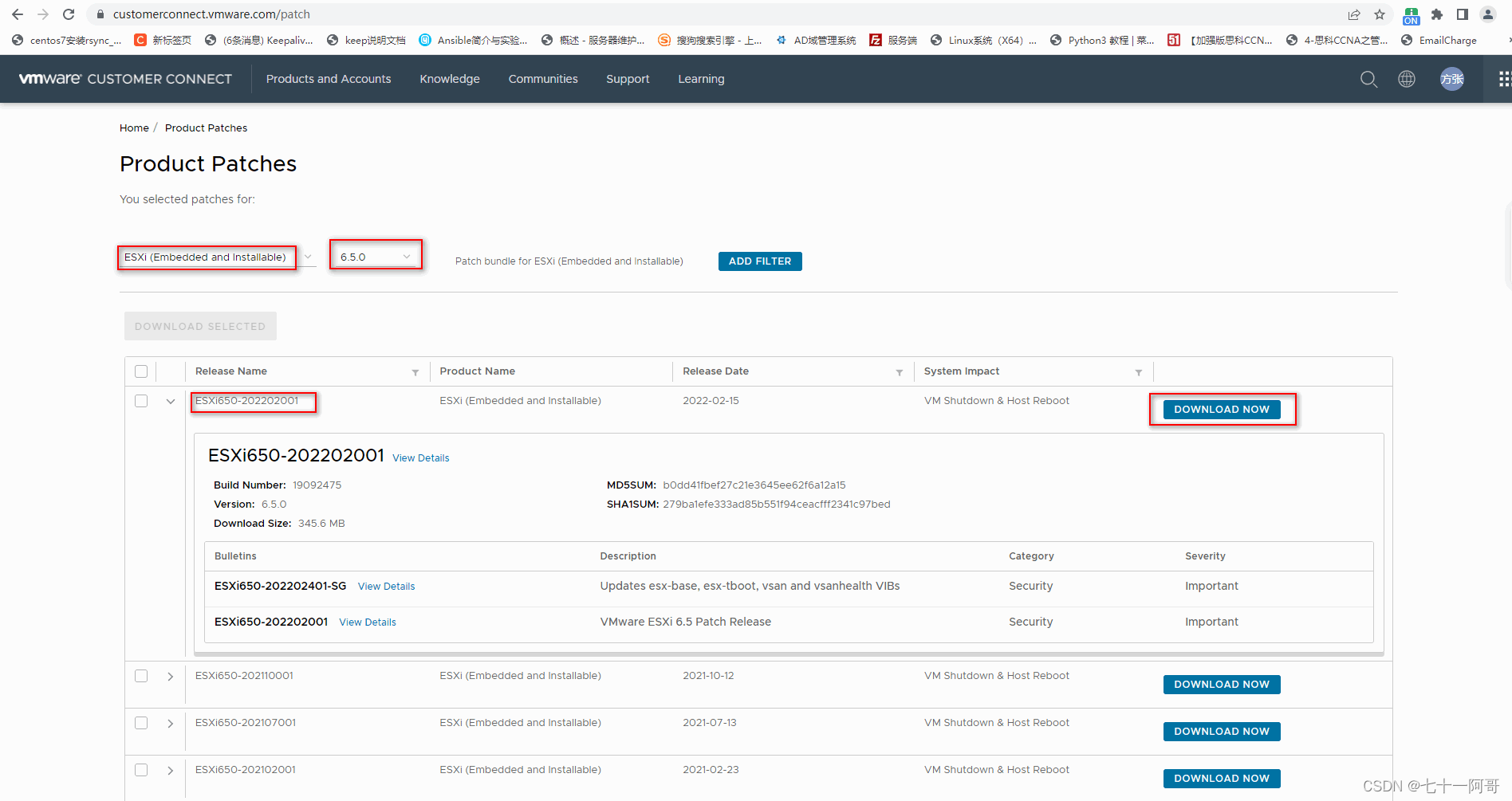
Task: Open the green ON extension icon
Action: pyautogui.click(x=1412, y=16)
